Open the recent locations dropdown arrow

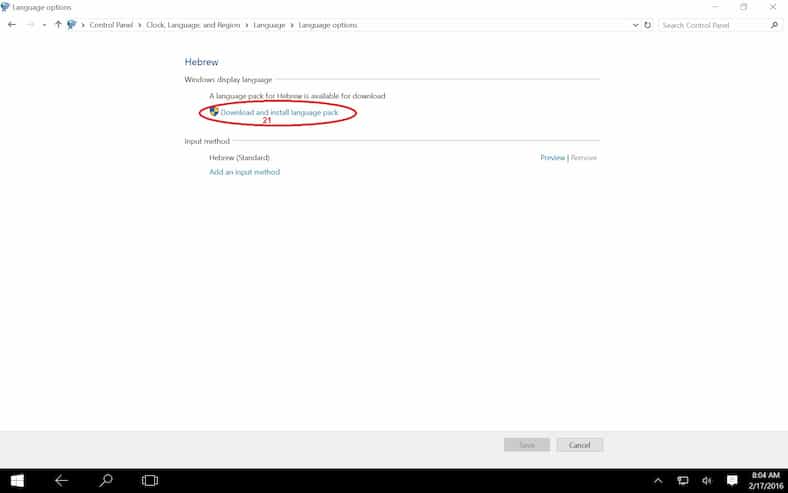[44, 25]
